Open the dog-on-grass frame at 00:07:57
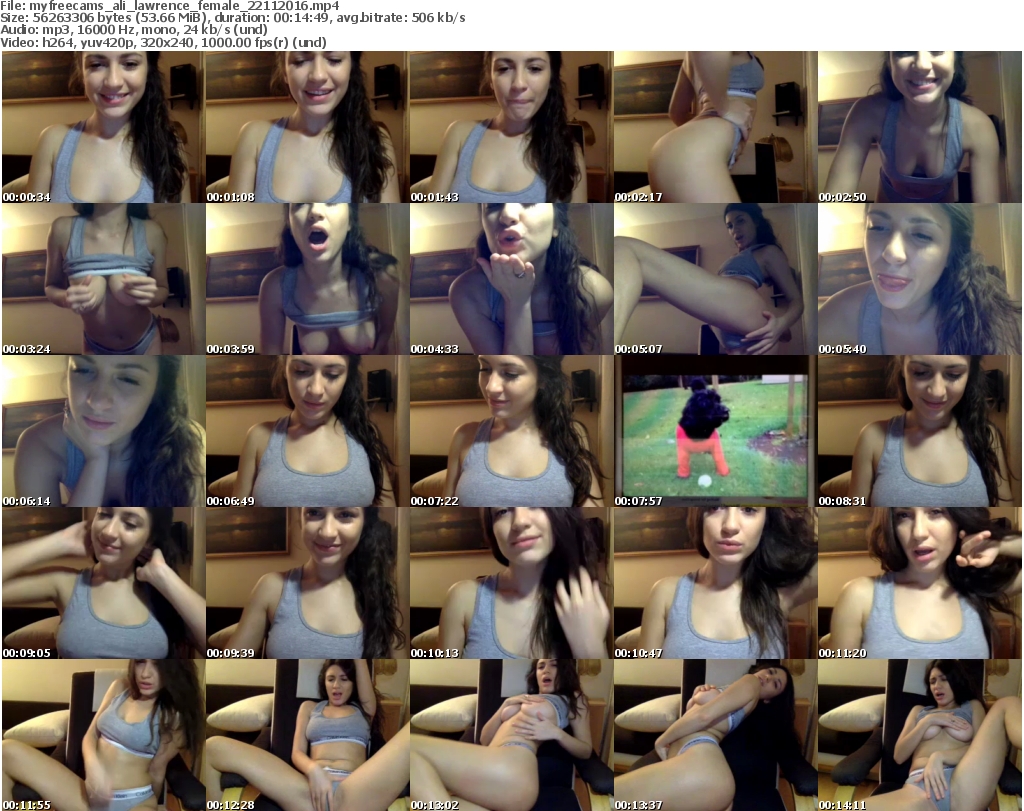 (x=716, y=431)
